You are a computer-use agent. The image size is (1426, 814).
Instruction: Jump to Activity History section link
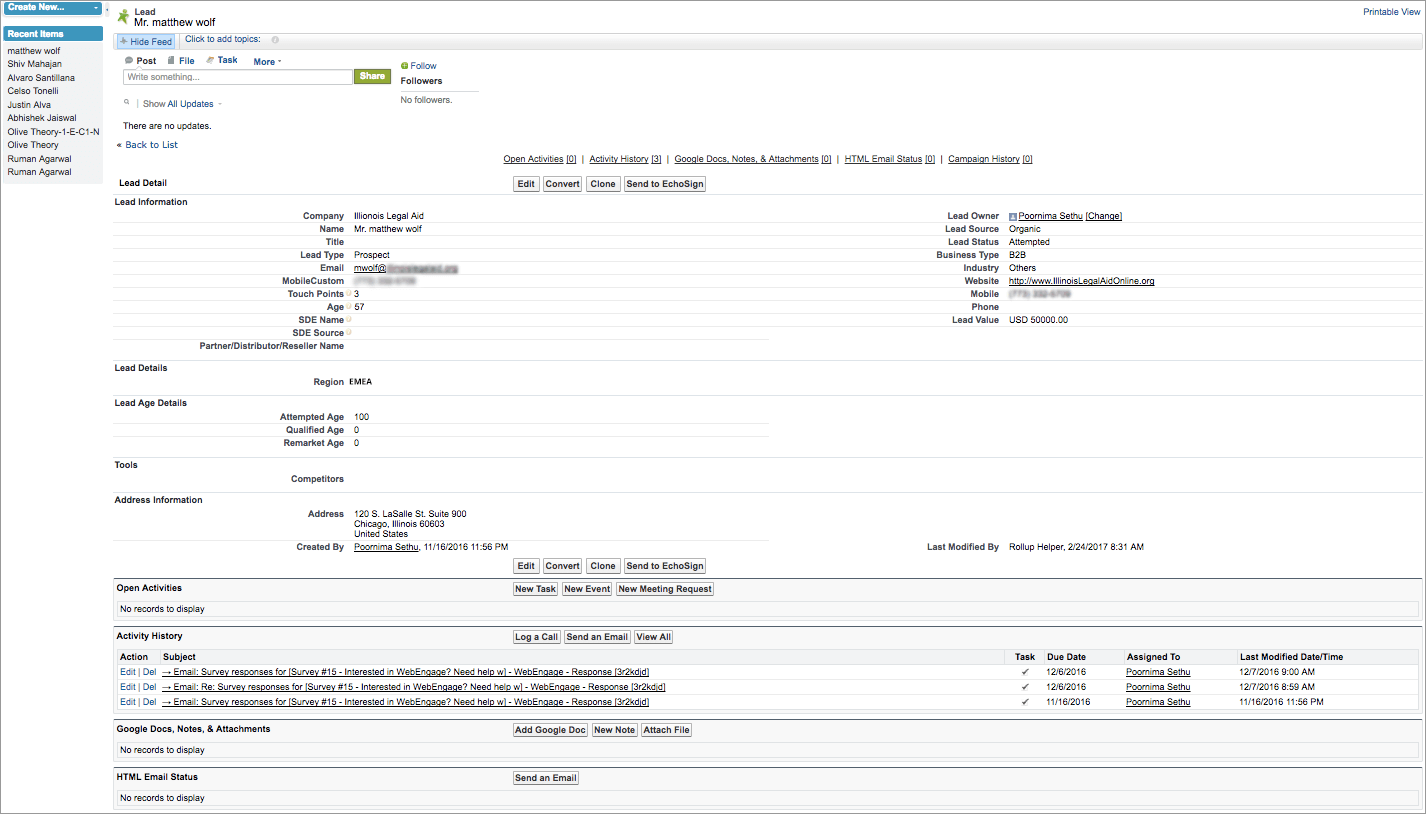618,159
